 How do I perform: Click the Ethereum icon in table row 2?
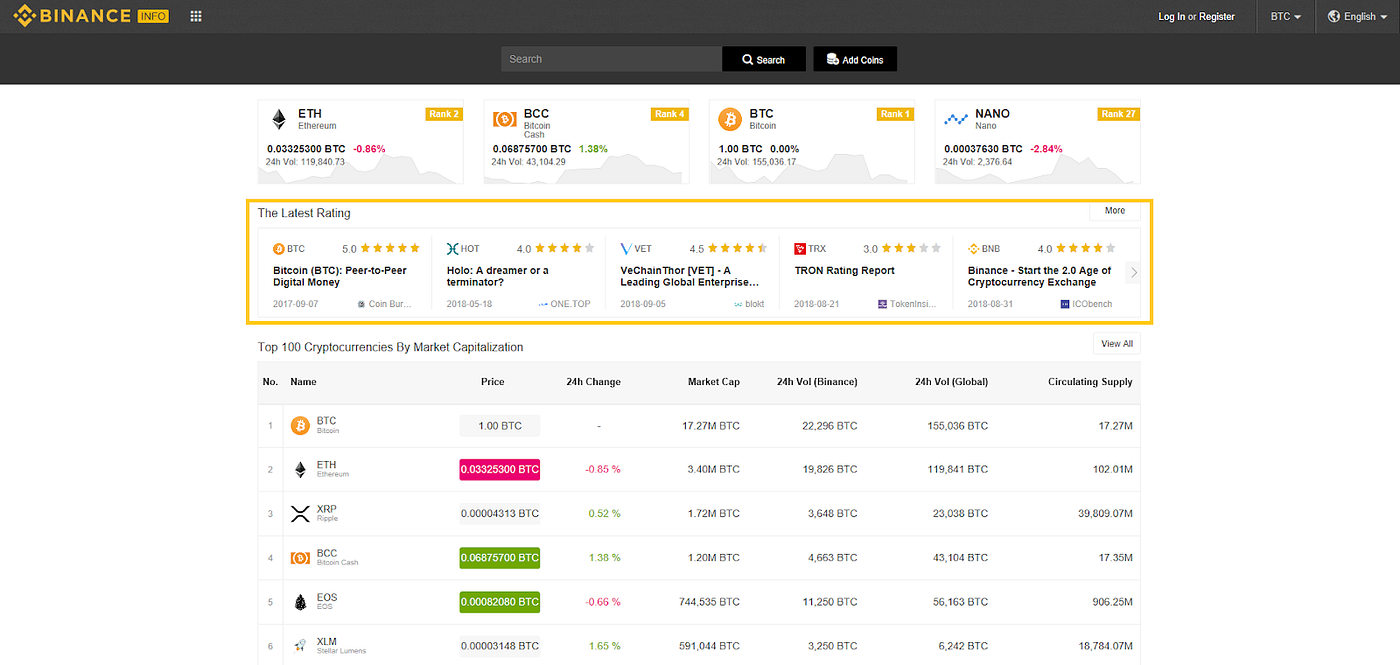click(299, 468)
